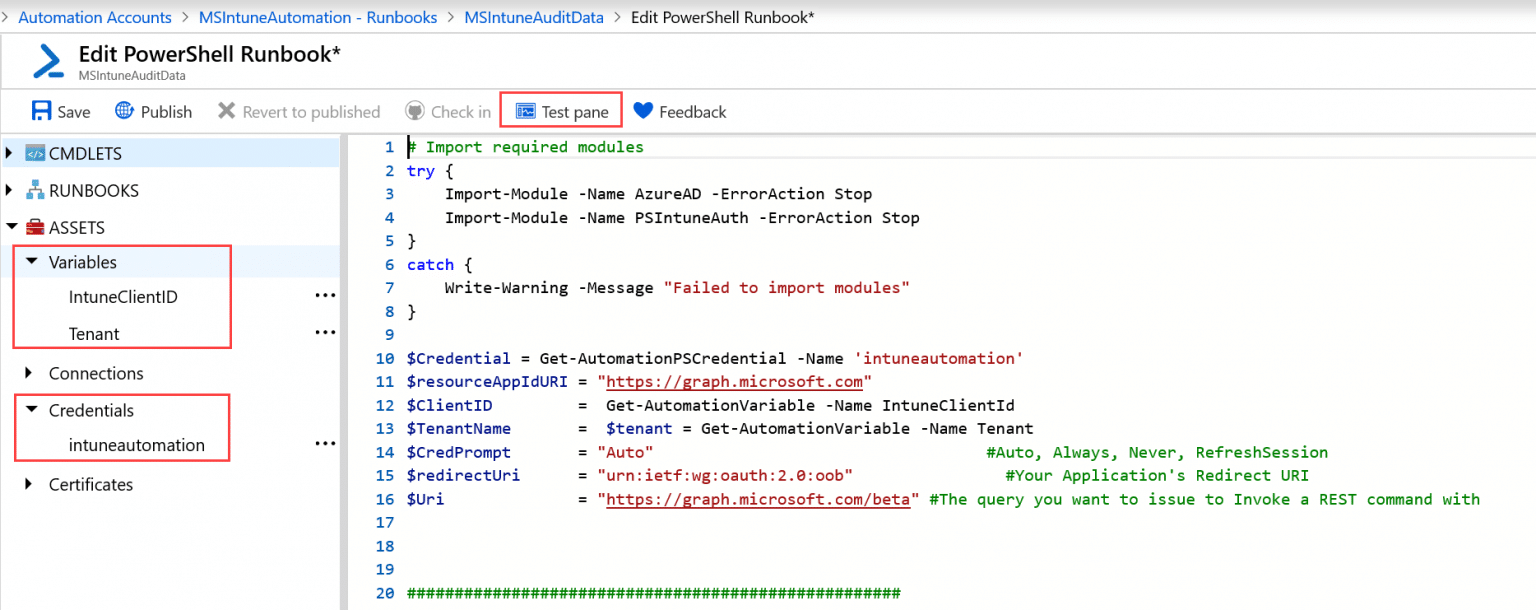
Task: Navigate to Automation Accounts breadcrumb
Action: point(95,16)
